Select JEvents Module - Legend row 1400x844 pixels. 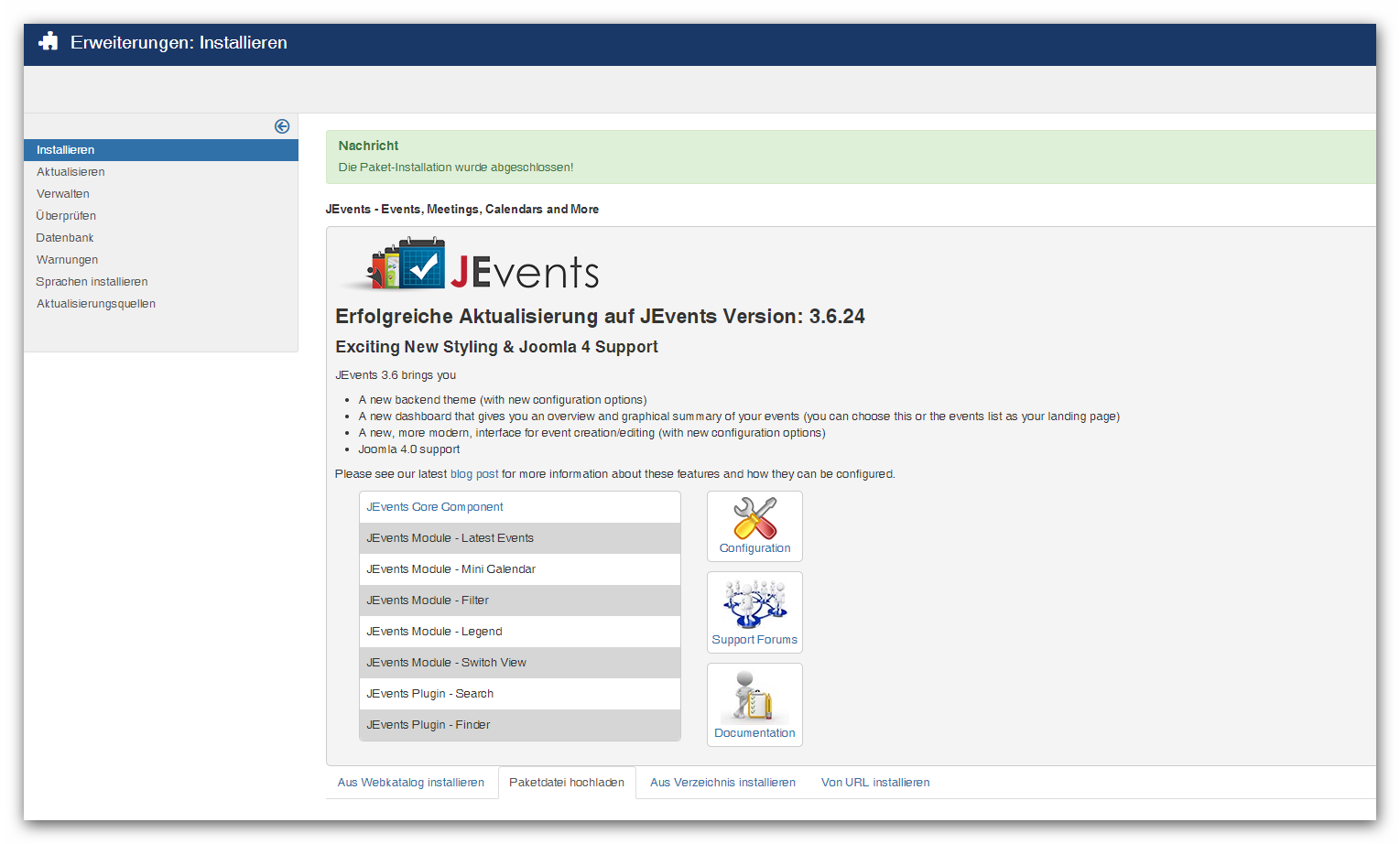520,632
